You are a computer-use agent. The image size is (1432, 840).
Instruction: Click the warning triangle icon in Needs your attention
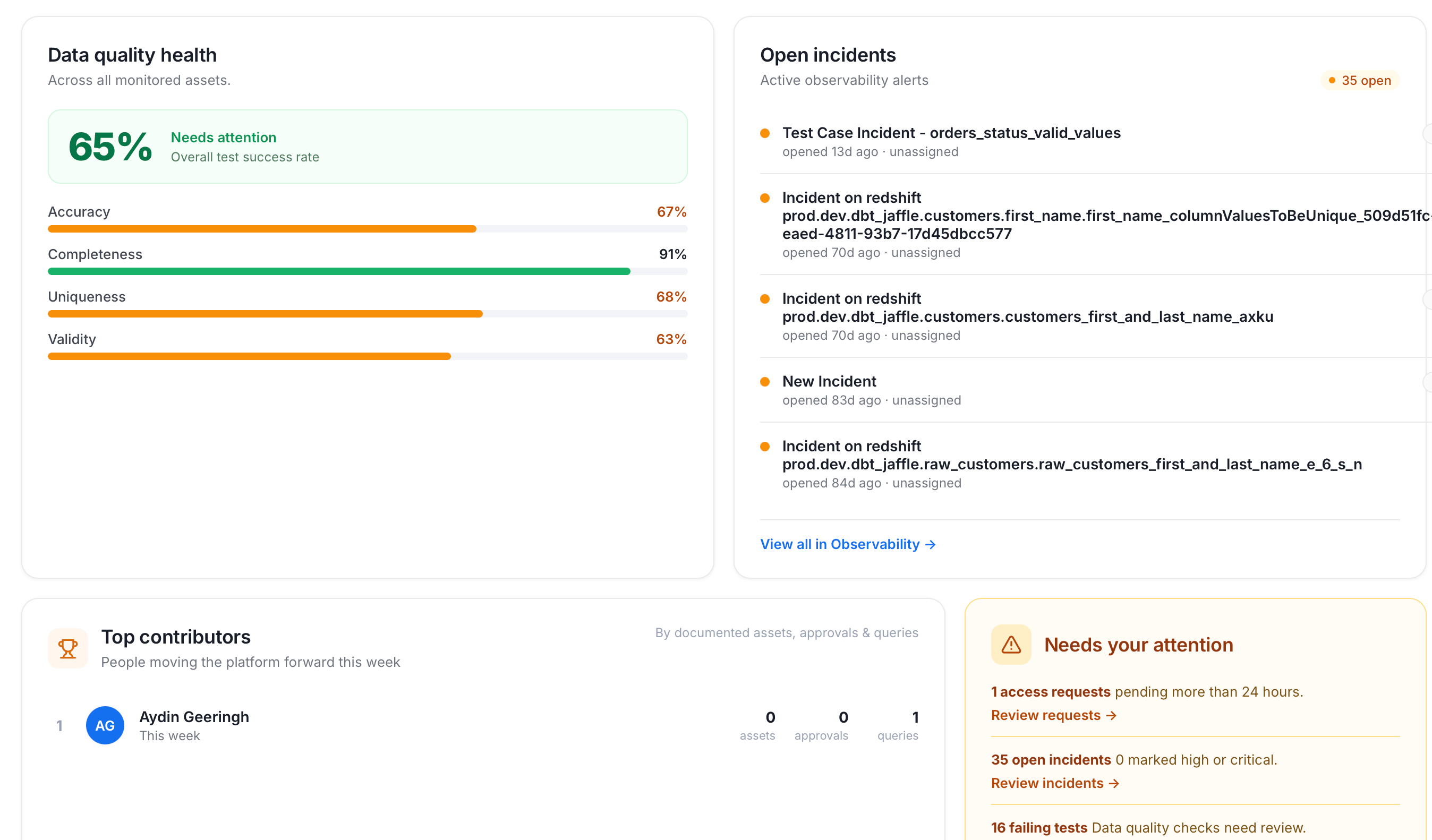[1011, 645]
